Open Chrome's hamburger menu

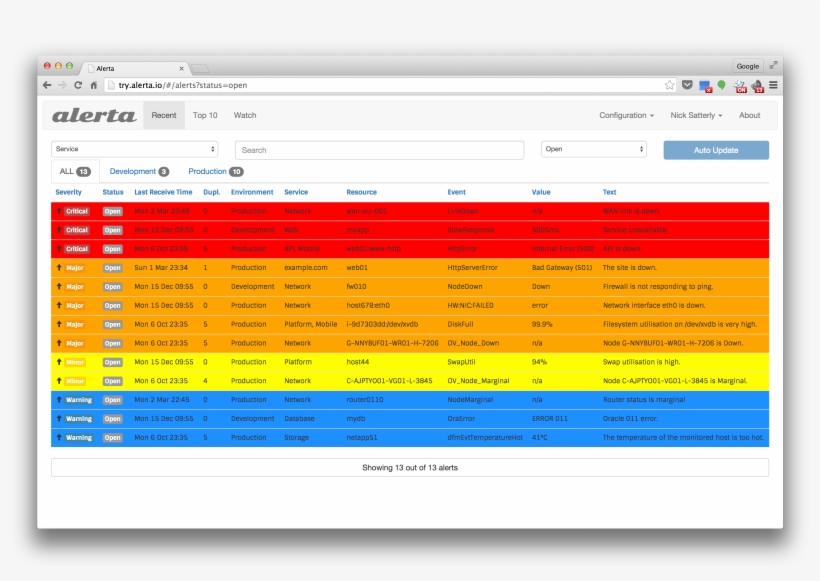tap(773, 85)
